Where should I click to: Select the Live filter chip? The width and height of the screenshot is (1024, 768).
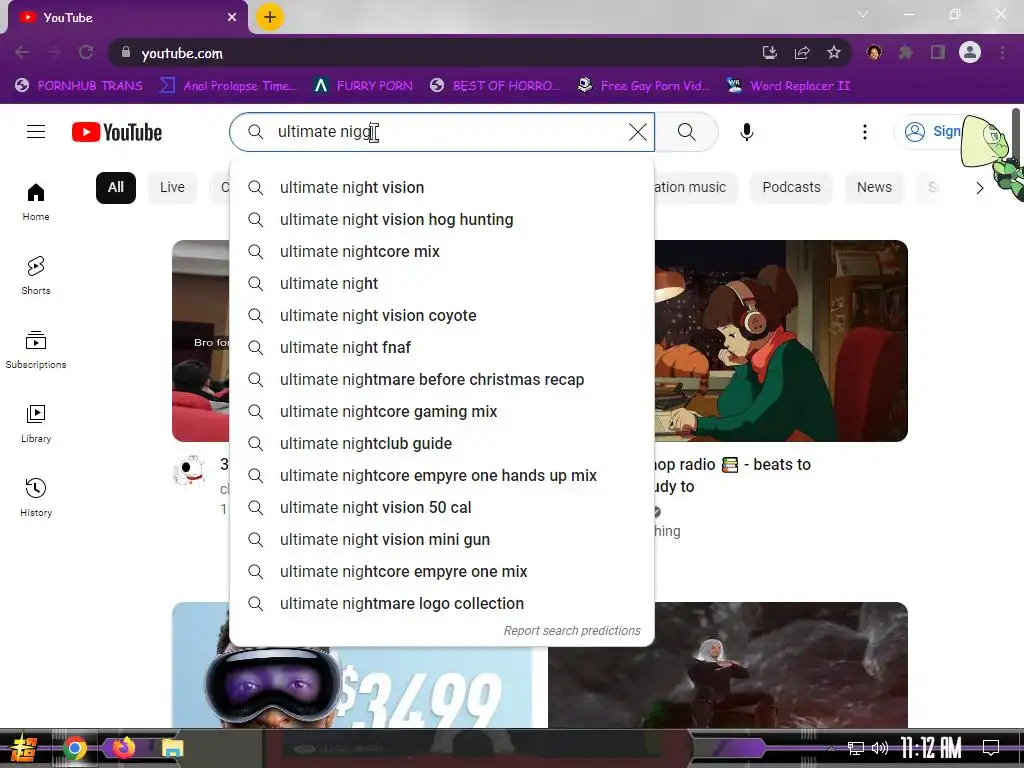[x=172, y=187]
